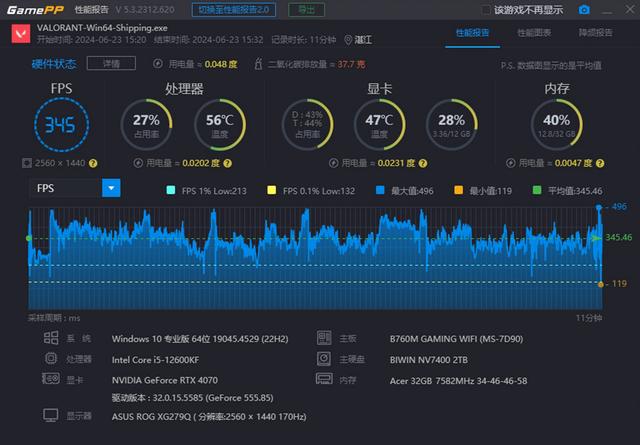The width and height of the screenshot is (640, 445).
Task: Click the GPU usage D:43% gauge
Action: pos(307,125)
